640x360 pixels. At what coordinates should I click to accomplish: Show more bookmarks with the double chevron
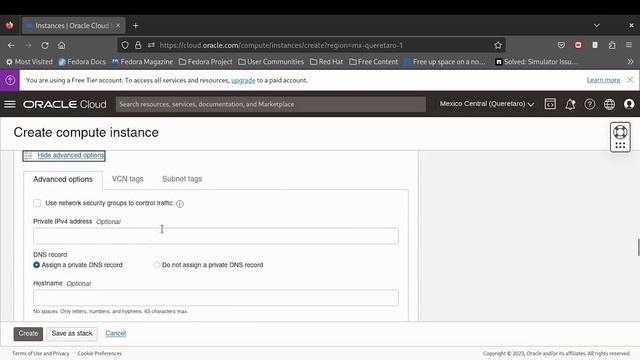tap(630, 62)
